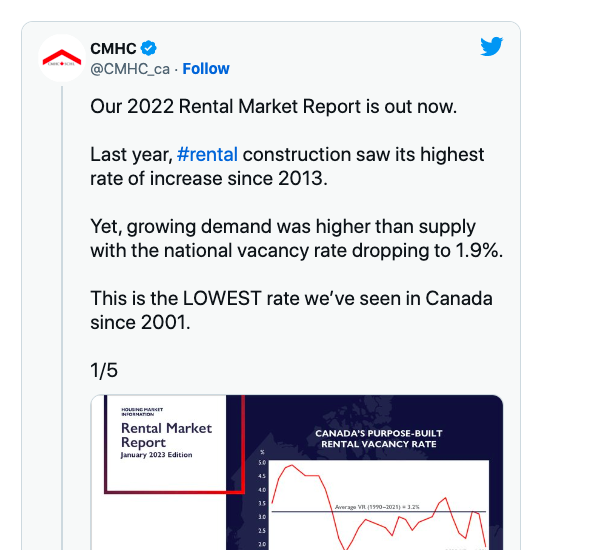
Task: Click the 'Housing Market Information' label on cover
Action: (x=142, y=412)
